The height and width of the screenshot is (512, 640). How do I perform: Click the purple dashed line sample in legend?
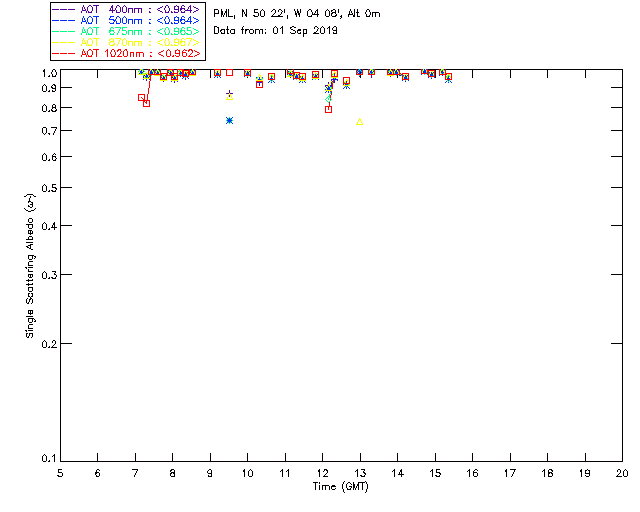click(x=64, y=9)
